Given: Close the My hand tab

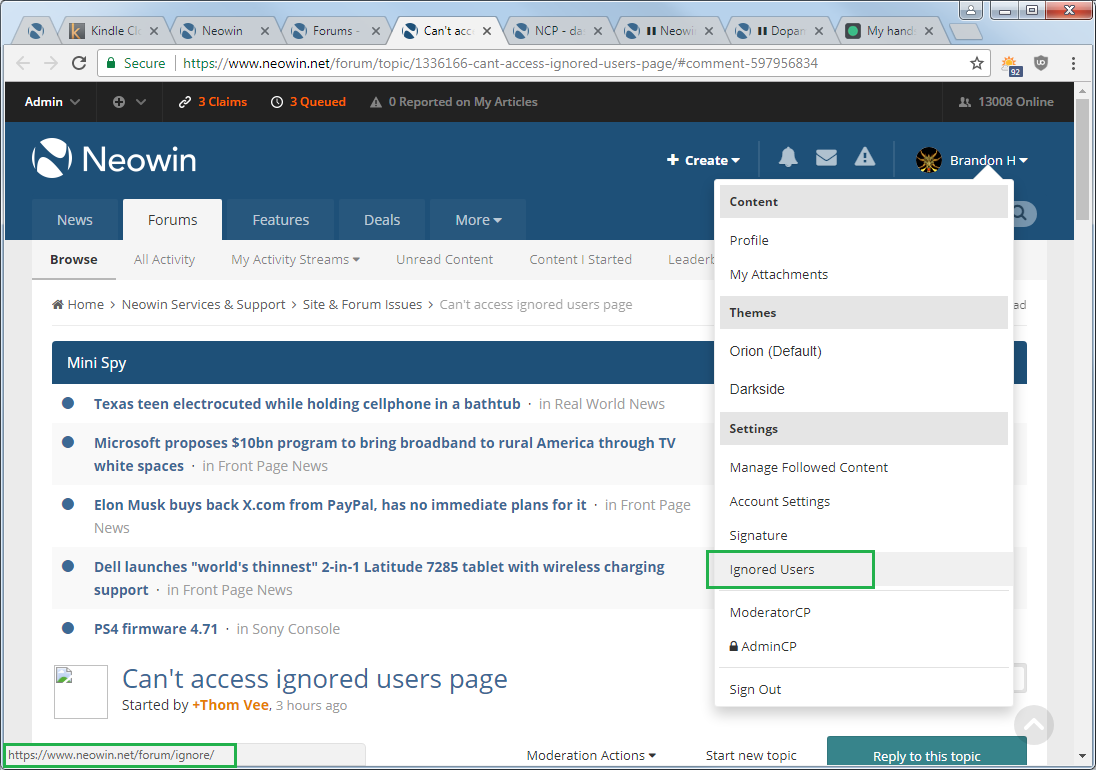Looking at the screenshot, I should (x=929, y=31).
